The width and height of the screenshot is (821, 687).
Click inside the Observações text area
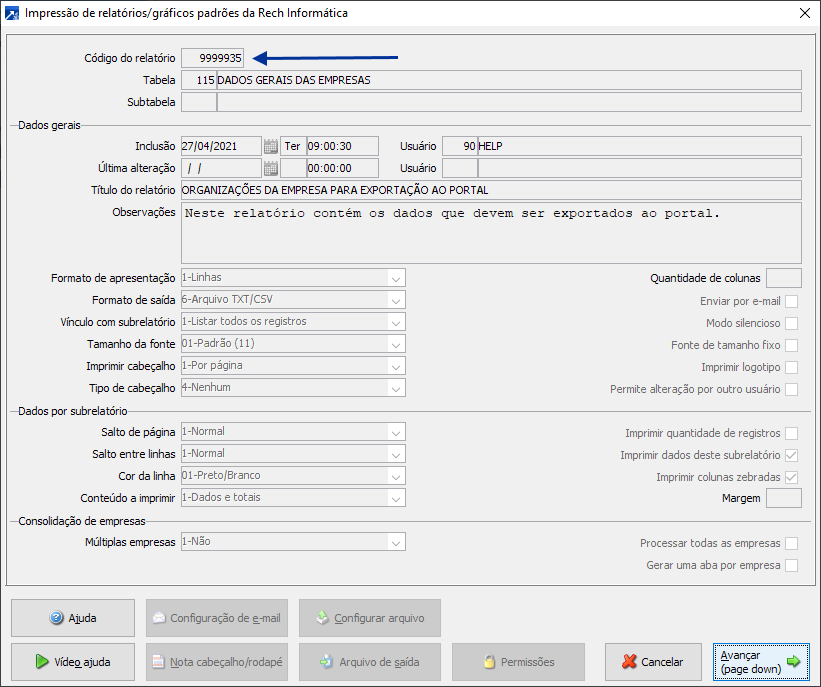[x=491, y=233]
